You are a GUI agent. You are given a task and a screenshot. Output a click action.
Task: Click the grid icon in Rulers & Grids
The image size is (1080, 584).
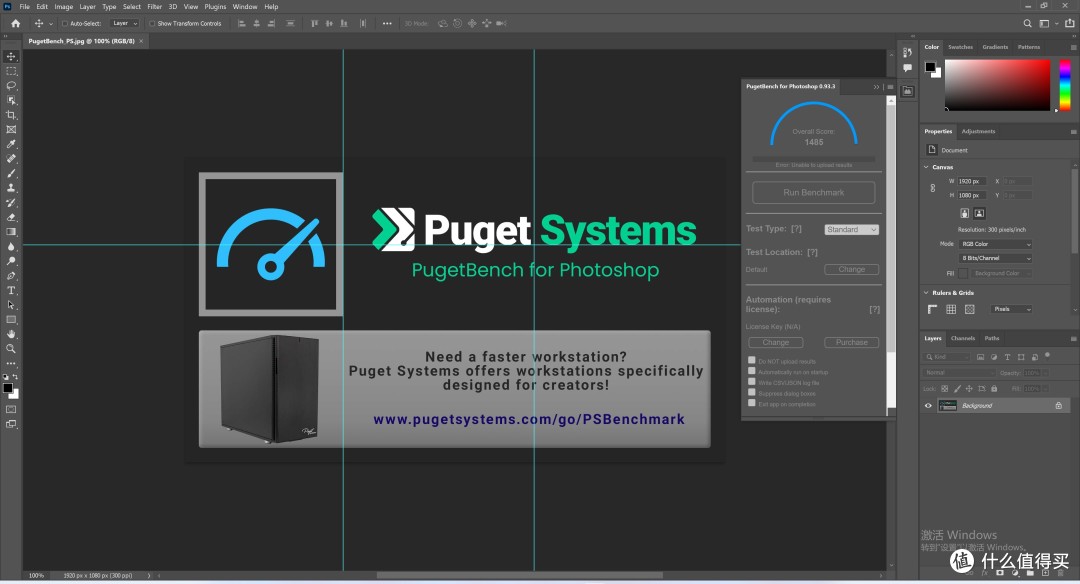pos(951,309)
